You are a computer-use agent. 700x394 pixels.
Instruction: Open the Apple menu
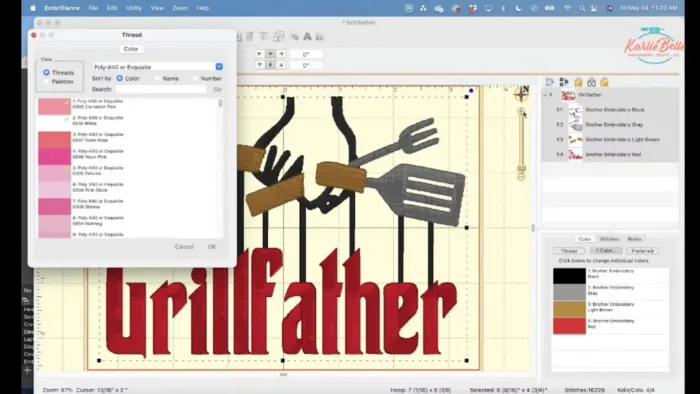33,8
